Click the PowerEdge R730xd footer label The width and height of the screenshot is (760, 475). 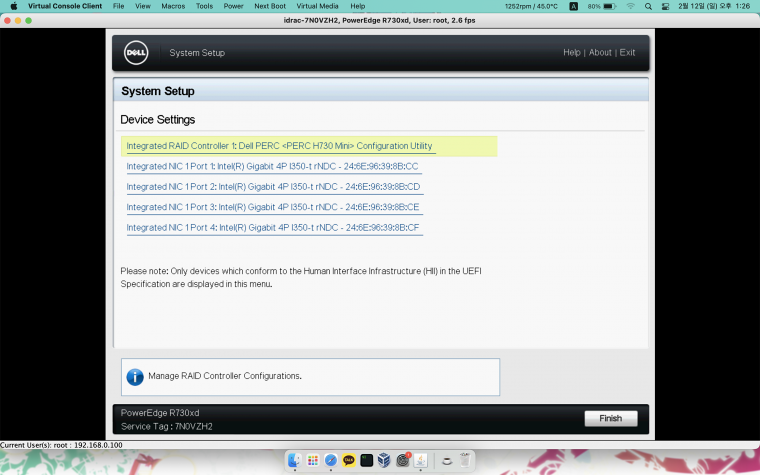pos(160,413)
